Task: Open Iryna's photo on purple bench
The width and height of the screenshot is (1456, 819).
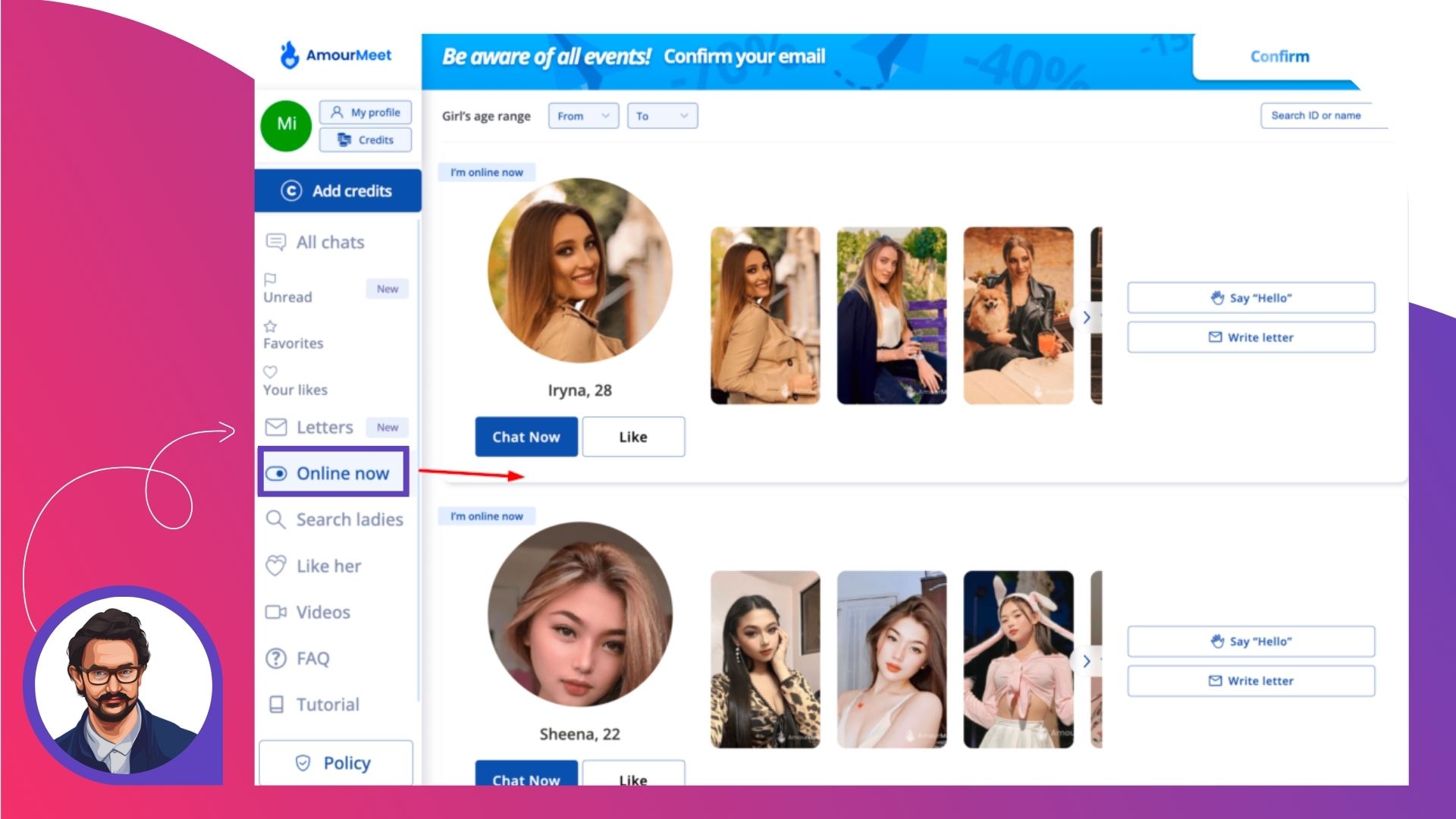Action: 892,315
